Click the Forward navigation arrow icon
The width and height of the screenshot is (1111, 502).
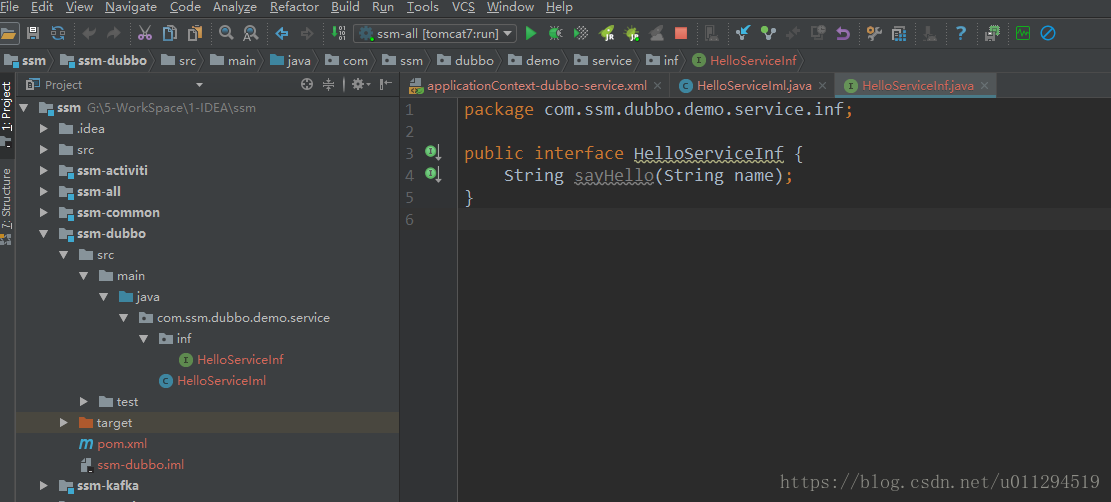click(307, 33)
